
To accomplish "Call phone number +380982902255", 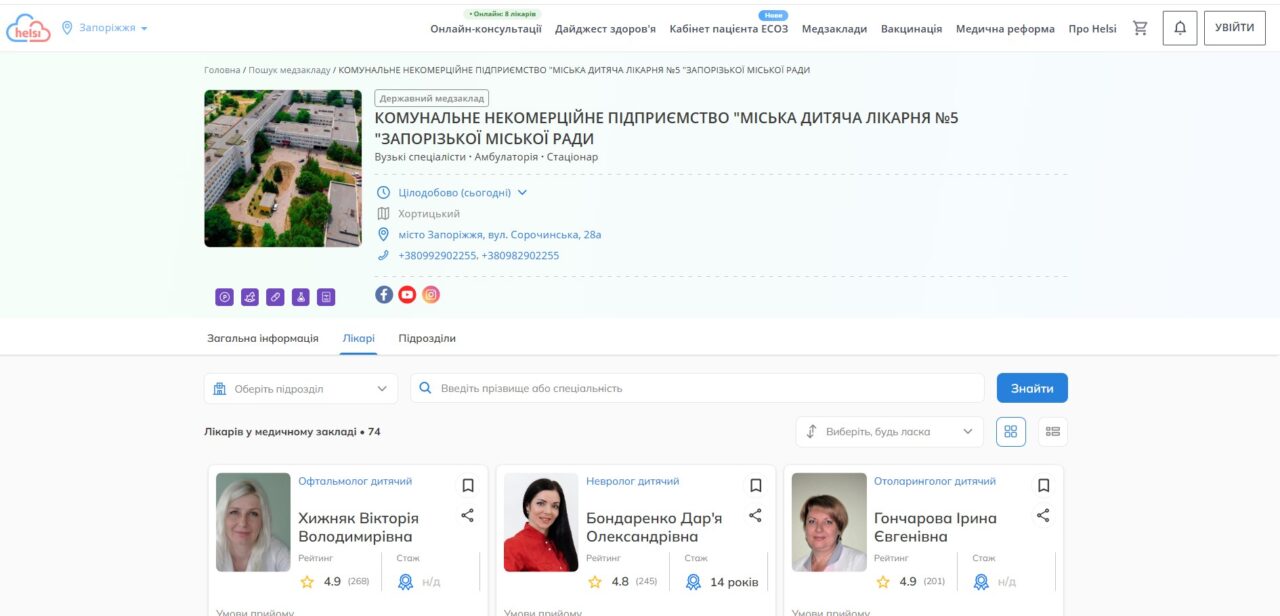I will tap(520, 256).
